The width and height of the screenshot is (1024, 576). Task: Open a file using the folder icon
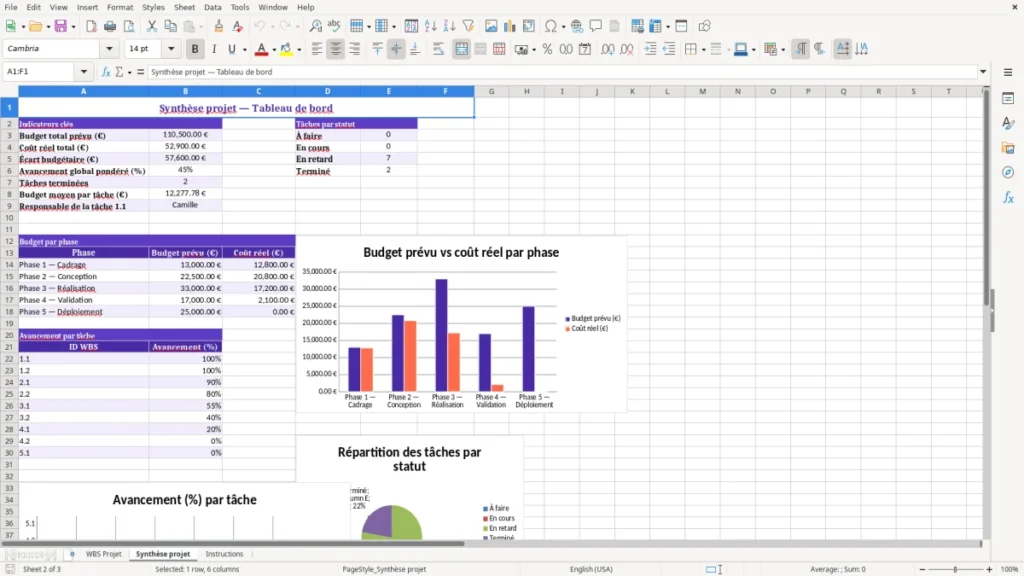(x=35, y=26)
